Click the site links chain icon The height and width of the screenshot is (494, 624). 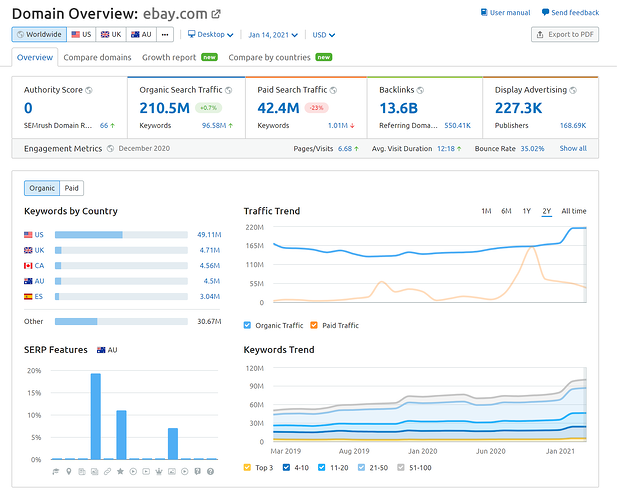(107, 472)
